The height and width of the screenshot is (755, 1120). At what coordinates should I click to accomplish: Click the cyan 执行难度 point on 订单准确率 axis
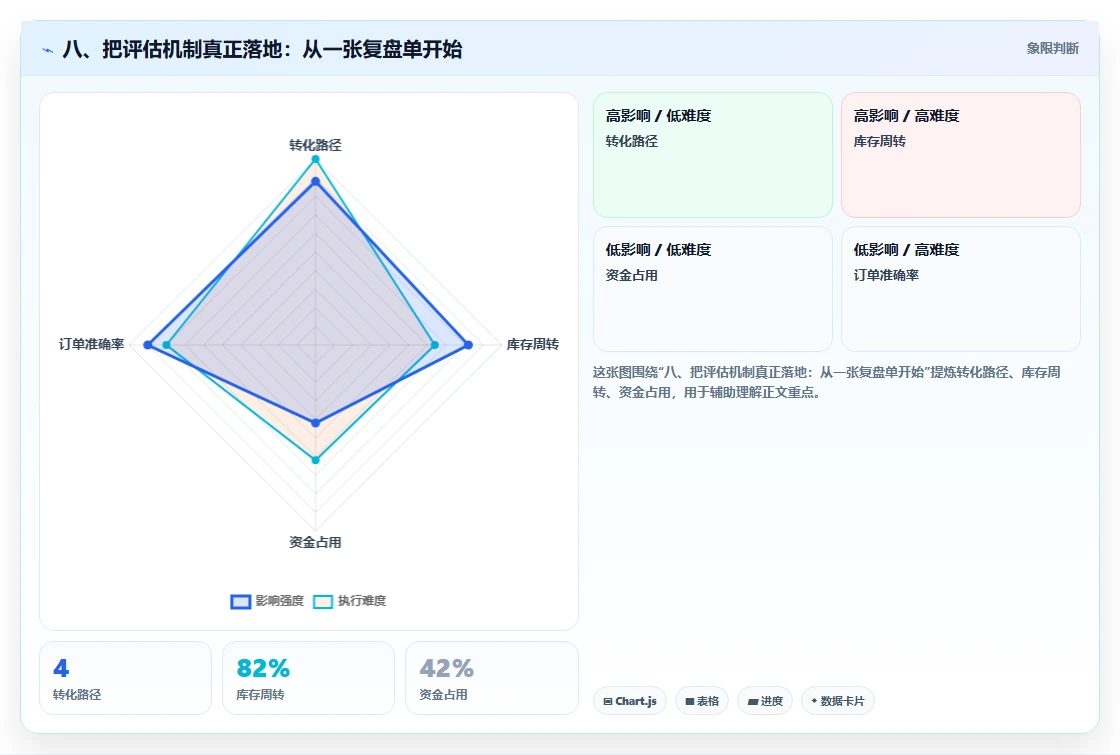tap(166, 345)
